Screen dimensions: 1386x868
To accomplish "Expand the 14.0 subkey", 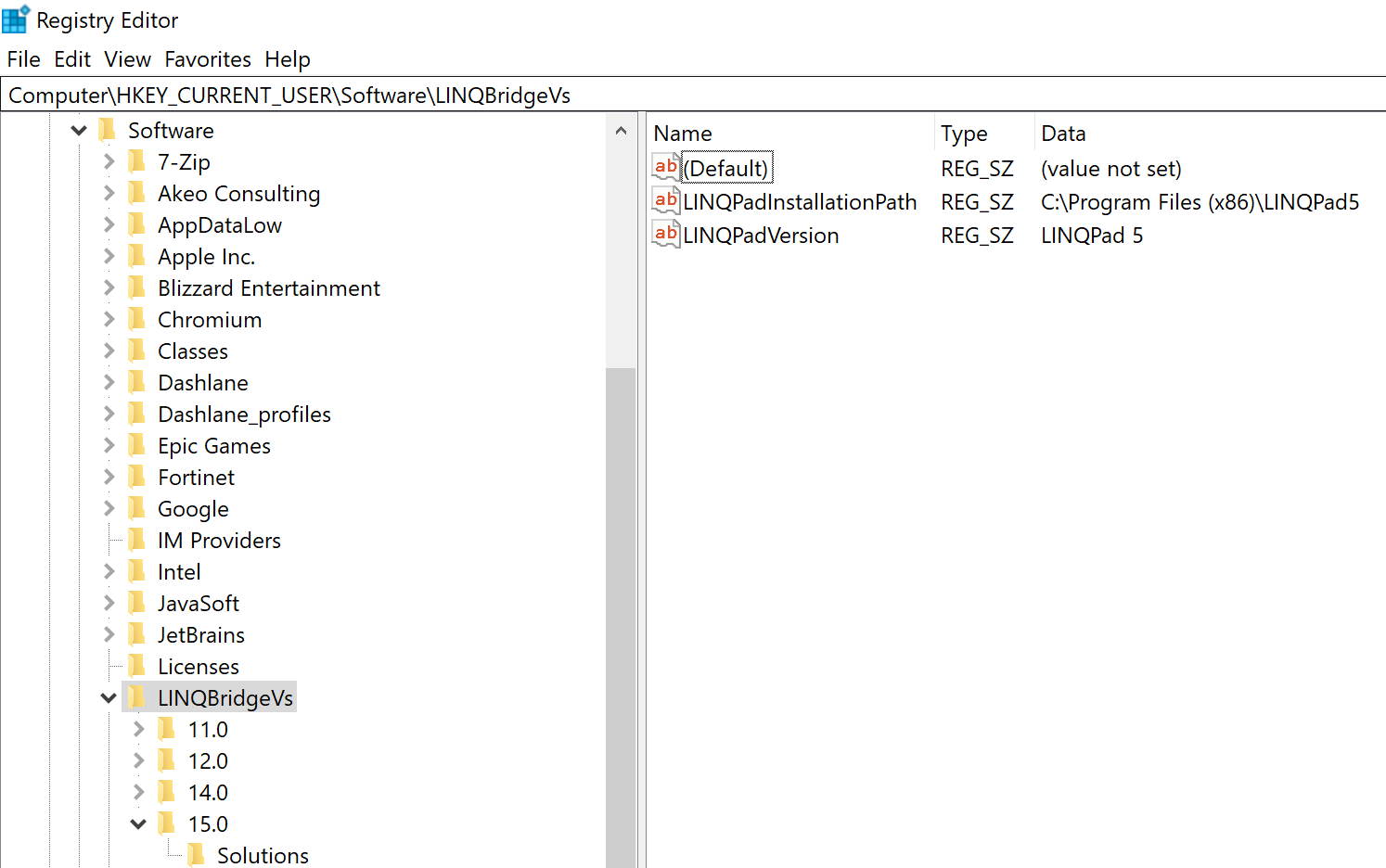I will click(138, 792).
